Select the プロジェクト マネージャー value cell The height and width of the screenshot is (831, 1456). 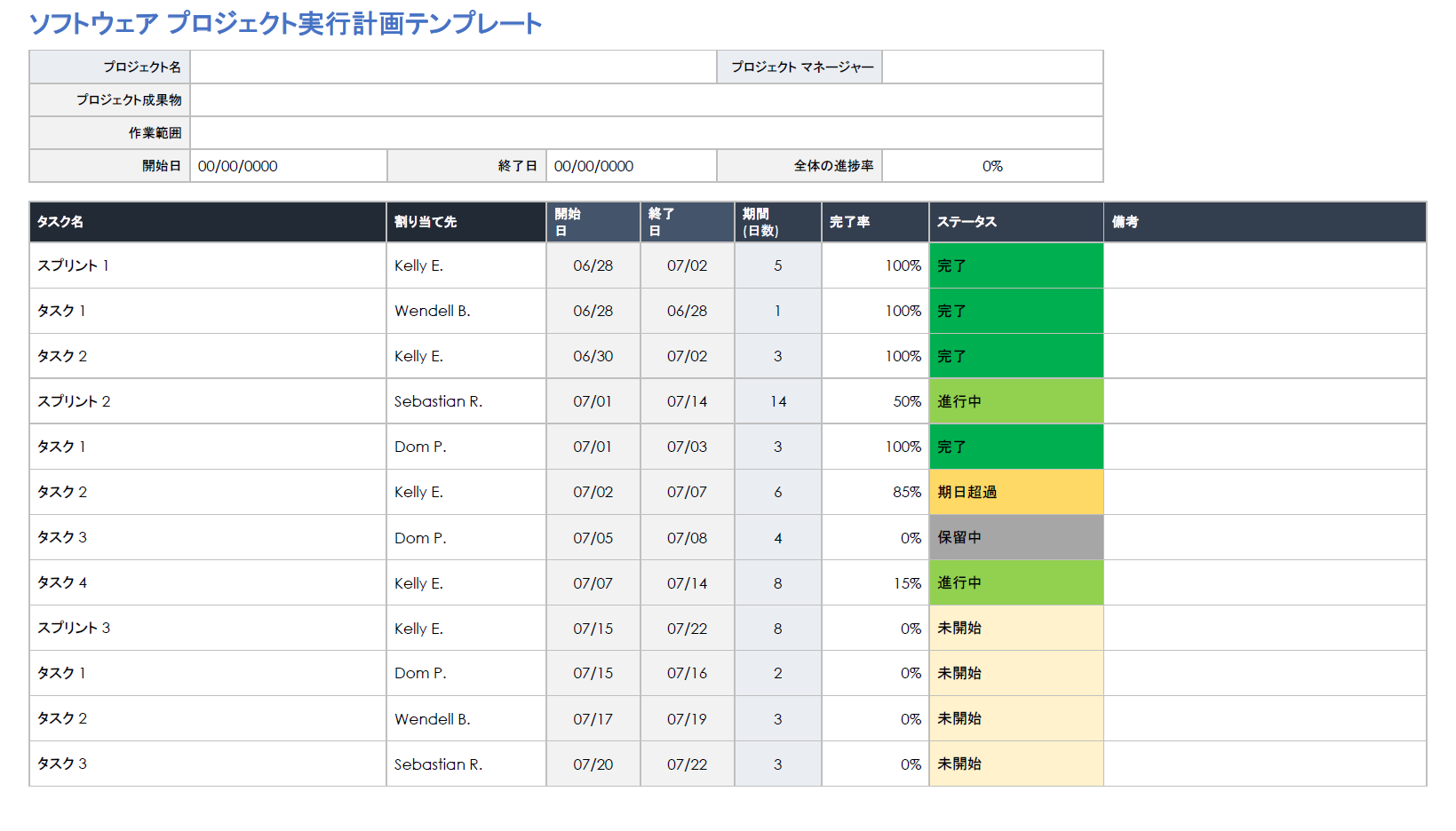pyautogui.click(x=992, y=67)
